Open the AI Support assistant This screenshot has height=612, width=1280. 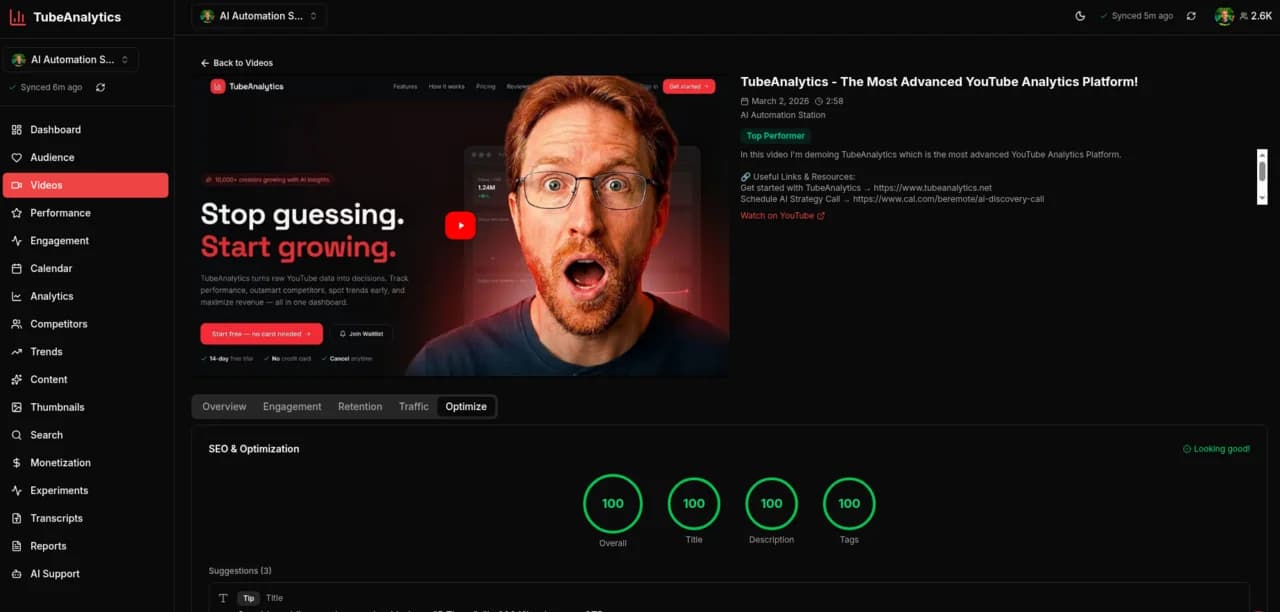coord(55,573)
